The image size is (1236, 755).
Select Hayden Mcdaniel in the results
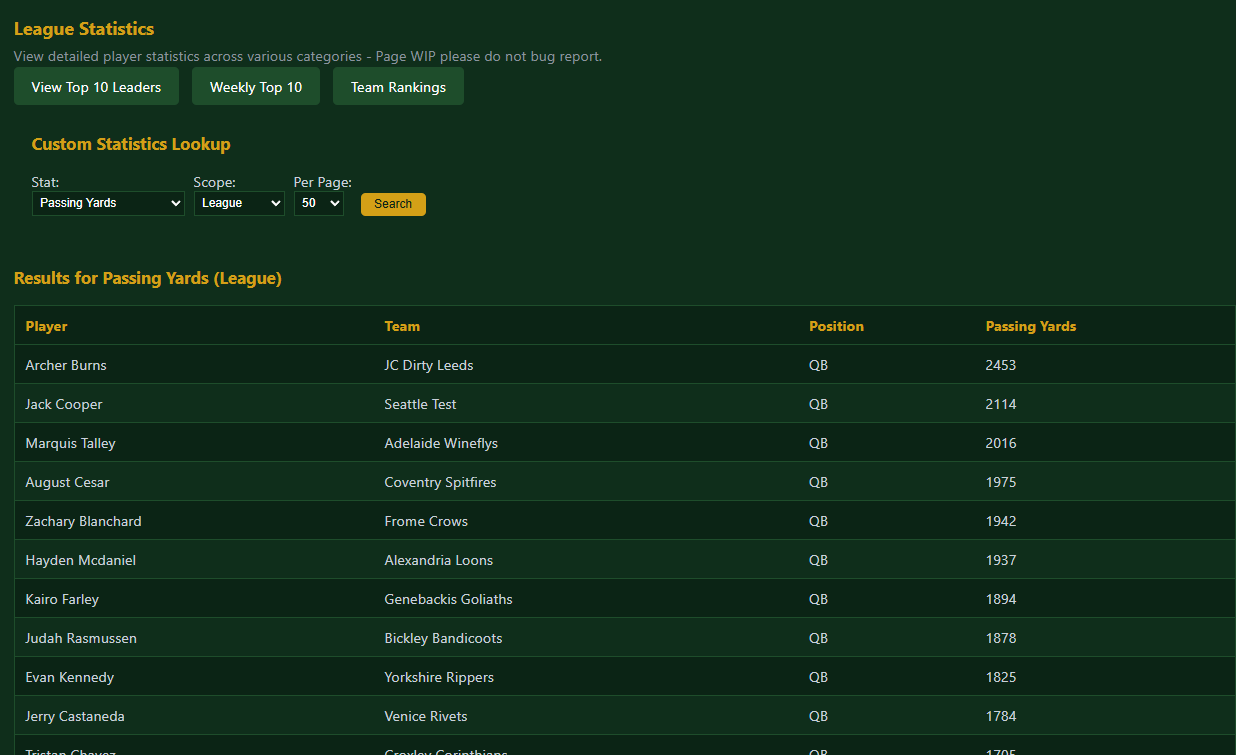[80, 560]
